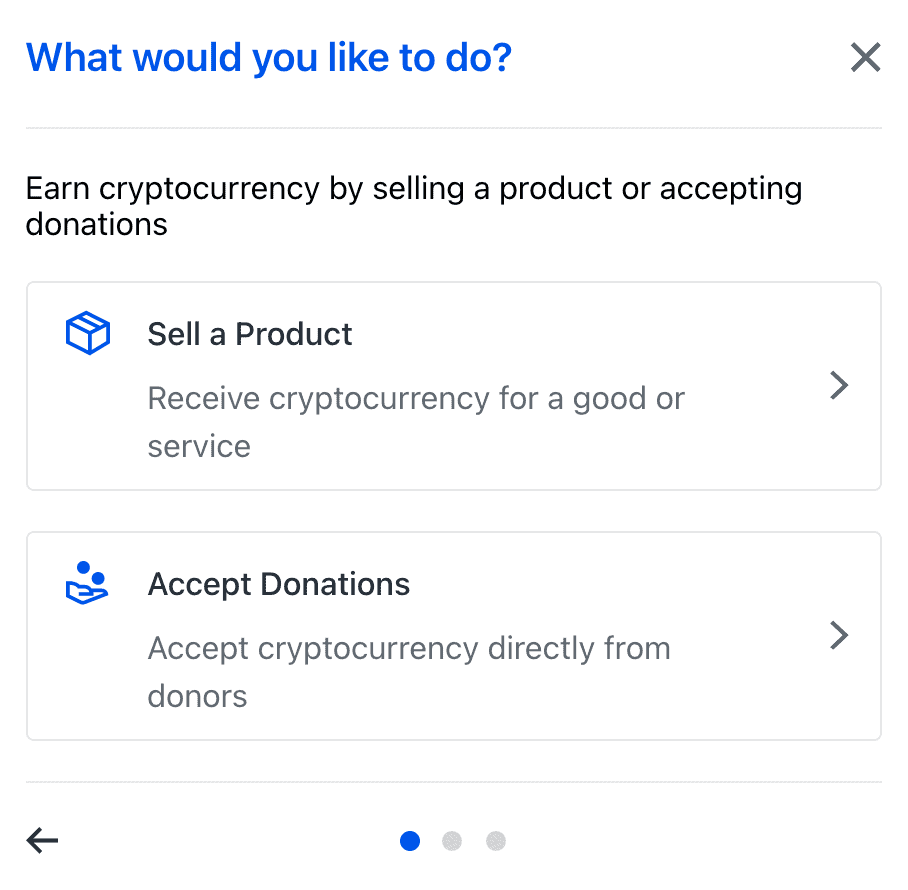Click the "Earn cryptocurrency by selling" subtitle text

click(x=414, y=189)
